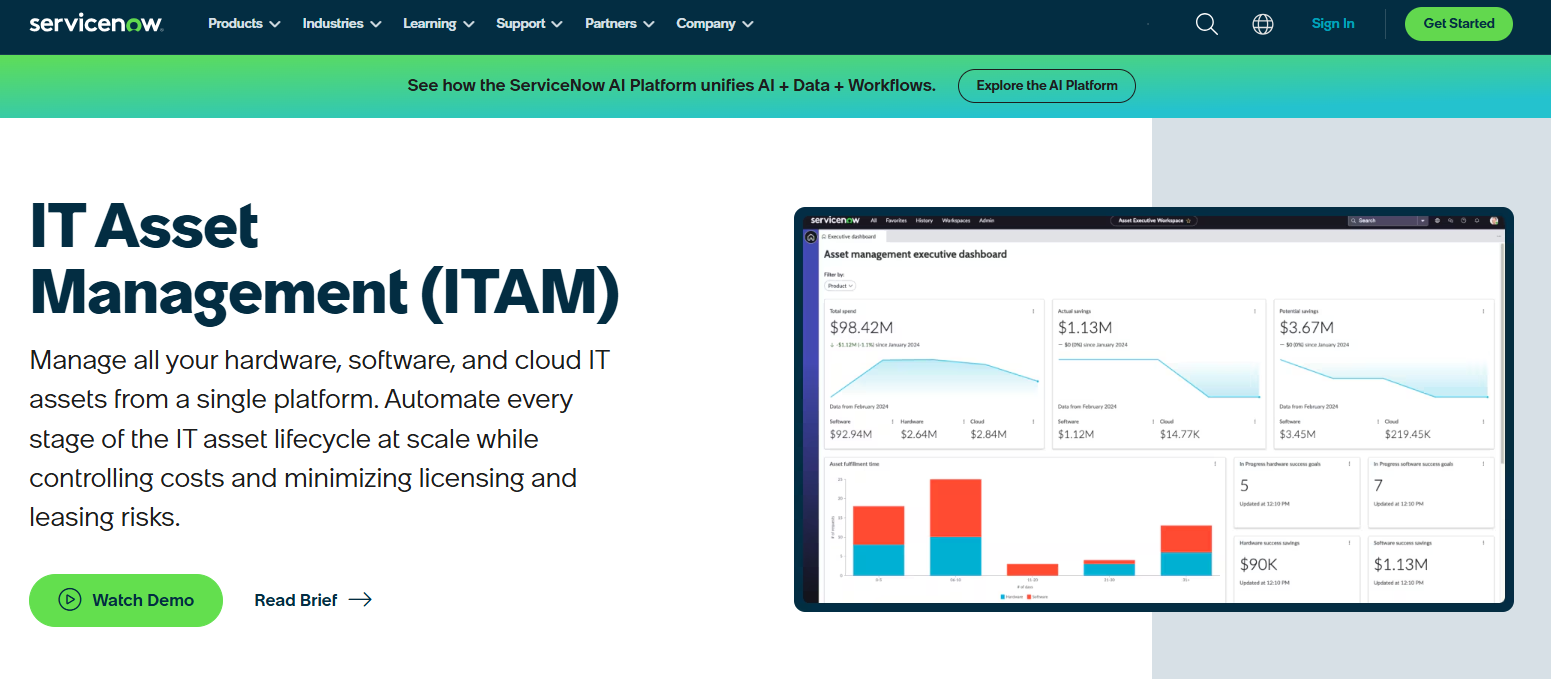
Task: Click All in dashboard navigation
Action: (874, 220)
